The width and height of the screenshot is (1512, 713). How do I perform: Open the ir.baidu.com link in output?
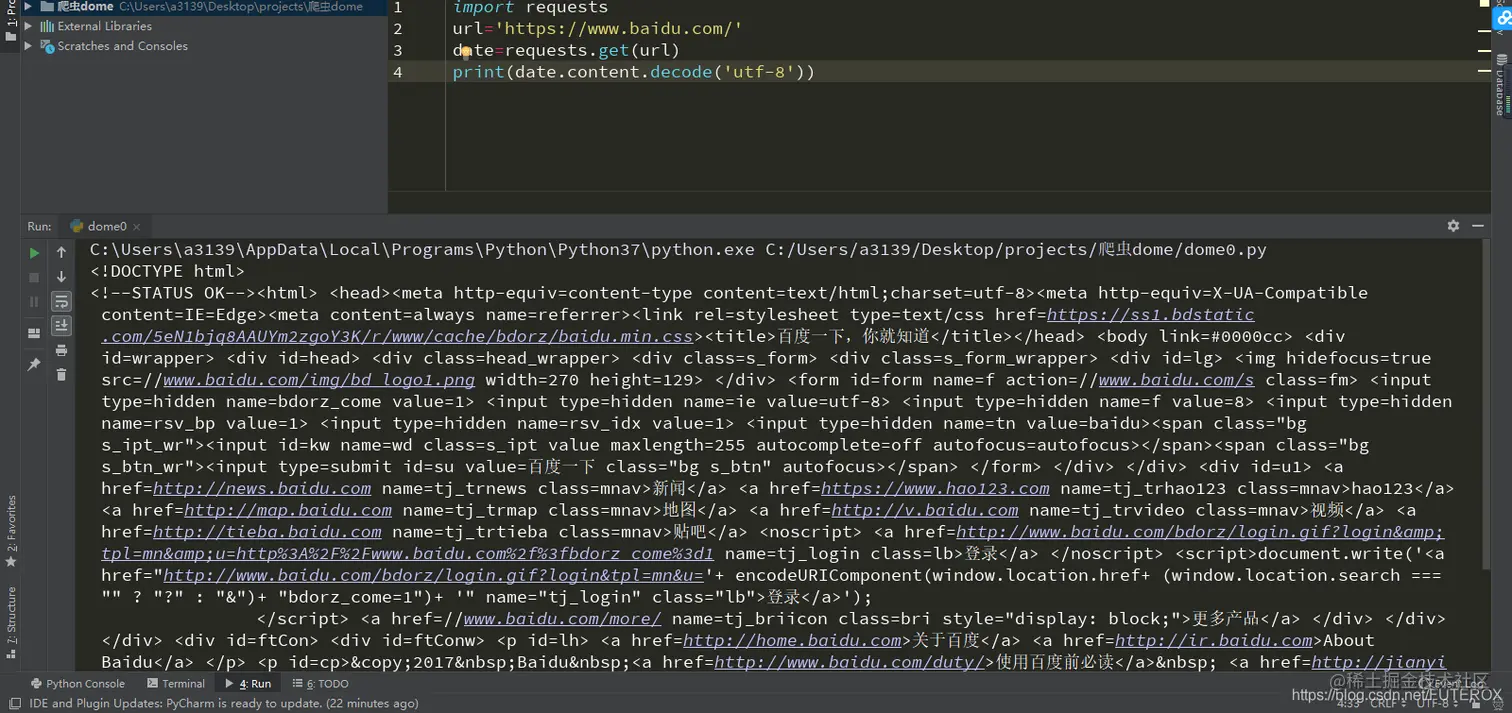click(1214, 640)
